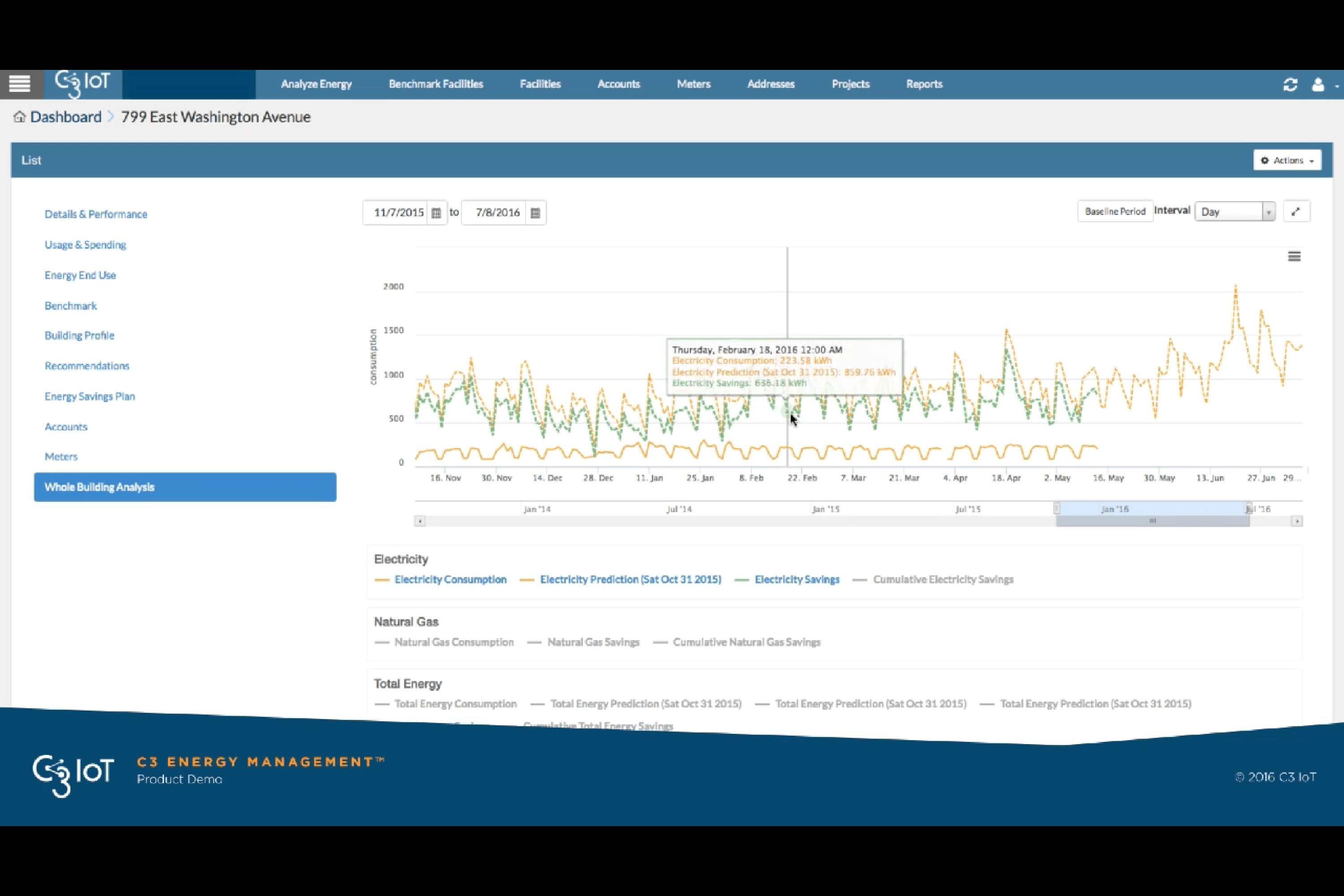1344x896 pixels.
Task: Open Energy Savings Plan in the sidebar
Action: (90, 396)
